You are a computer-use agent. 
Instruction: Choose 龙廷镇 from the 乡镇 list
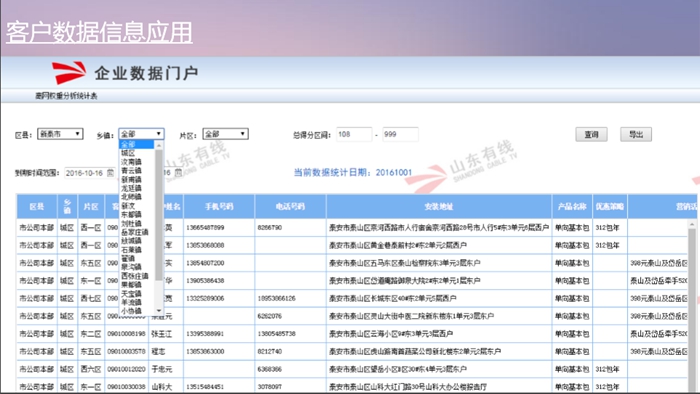tap(131, 188)
